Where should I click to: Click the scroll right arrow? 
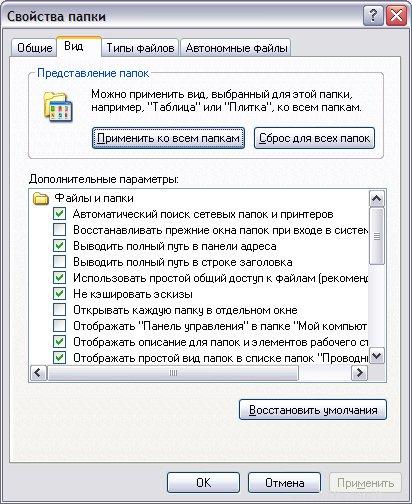coord(359,373)
